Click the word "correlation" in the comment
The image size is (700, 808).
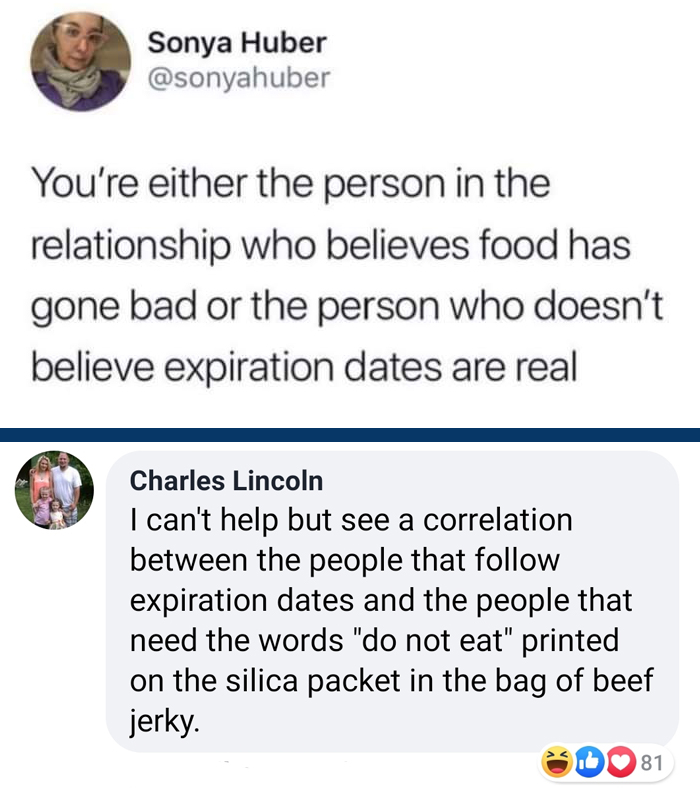pyautogui.click(x=497, y=519)
